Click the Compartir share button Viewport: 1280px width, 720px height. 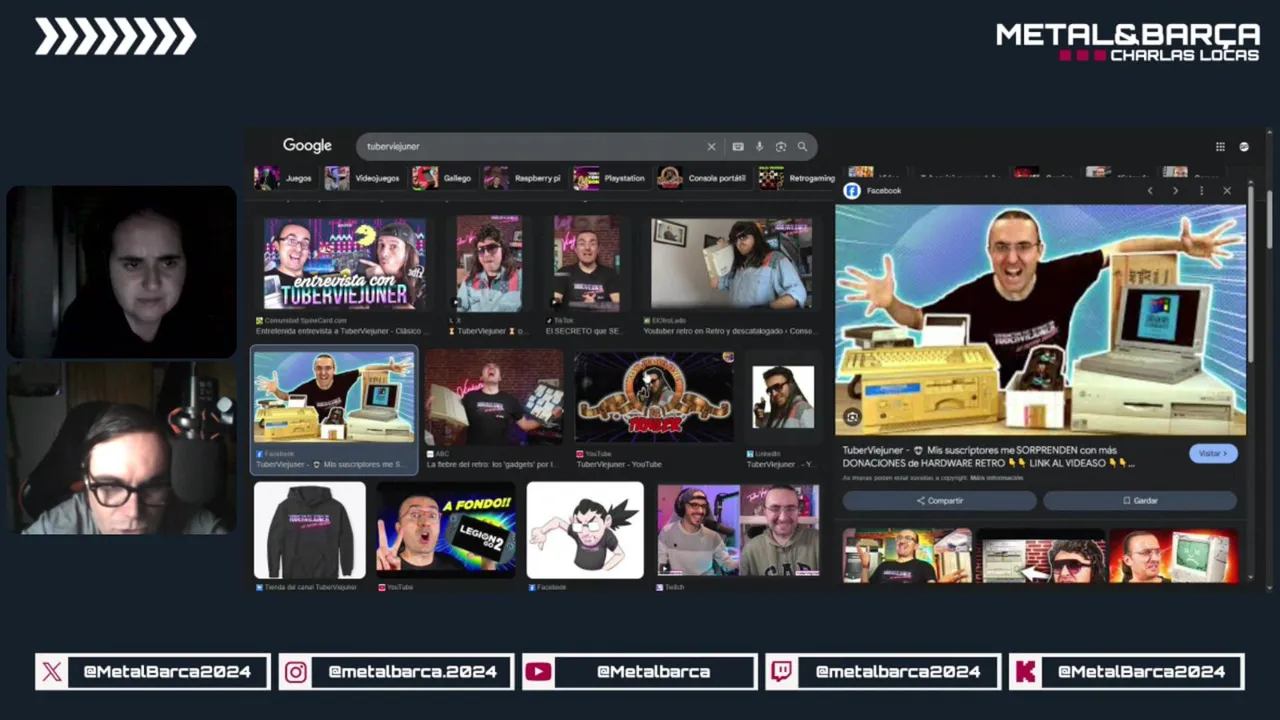tap(940, 500)
